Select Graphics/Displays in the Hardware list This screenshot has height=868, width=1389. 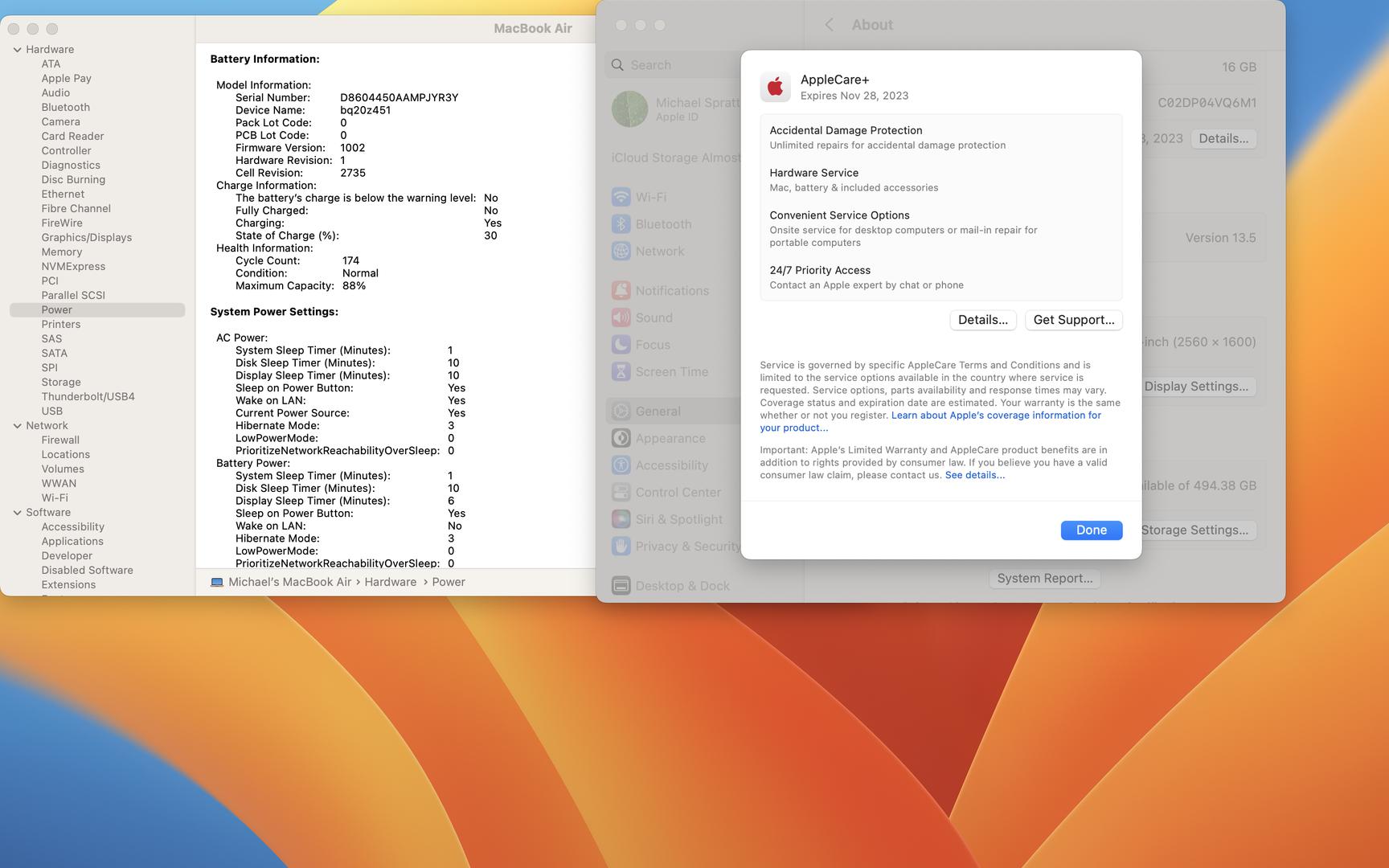coord(87,238)
